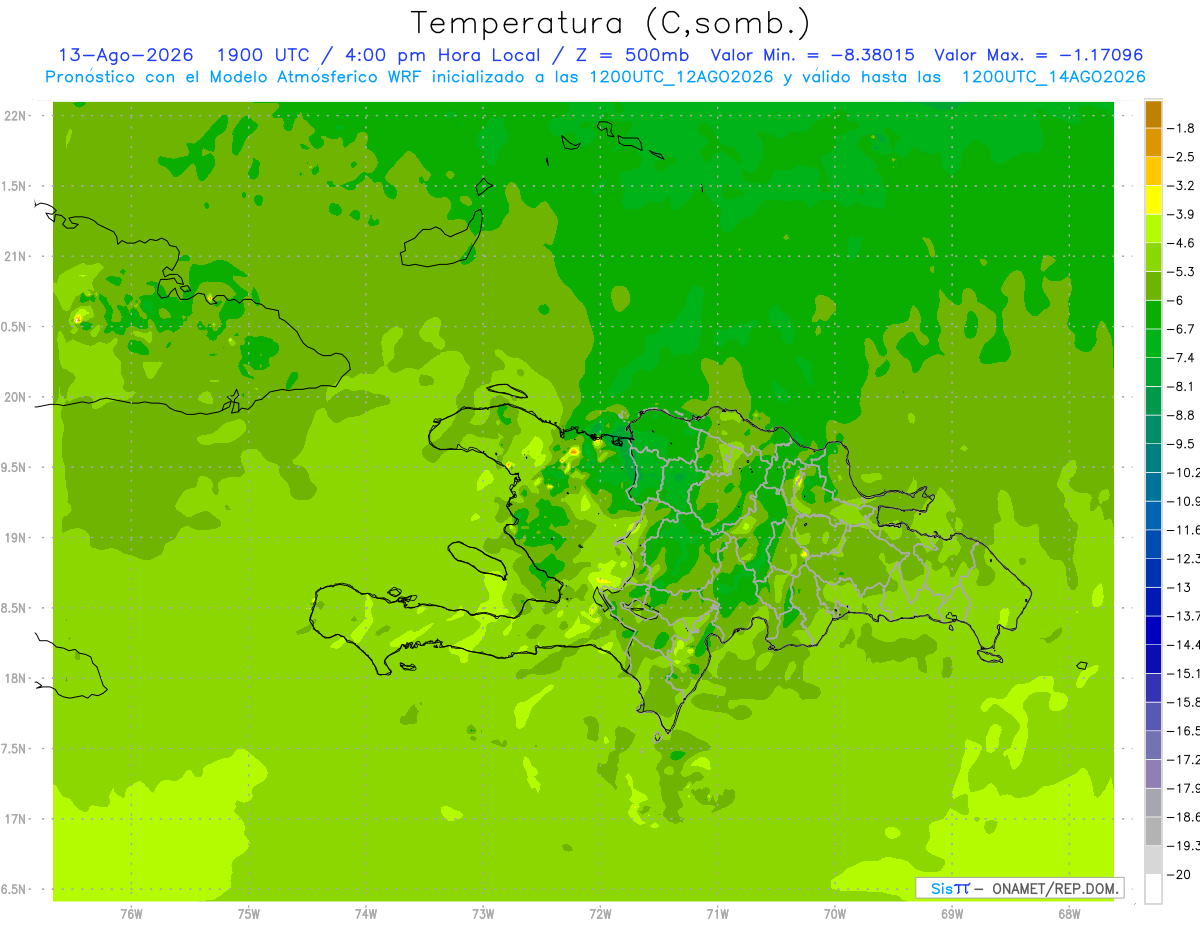Click the 74W longitude label
This screenshot has height=927, width=1200.
pyautogui.click(x=366, y=914)
